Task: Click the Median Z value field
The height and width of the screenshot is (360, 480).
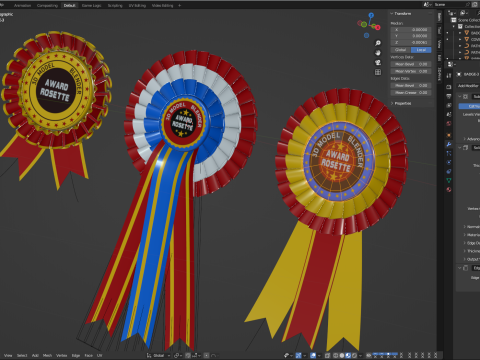Action: click(411, 42)
